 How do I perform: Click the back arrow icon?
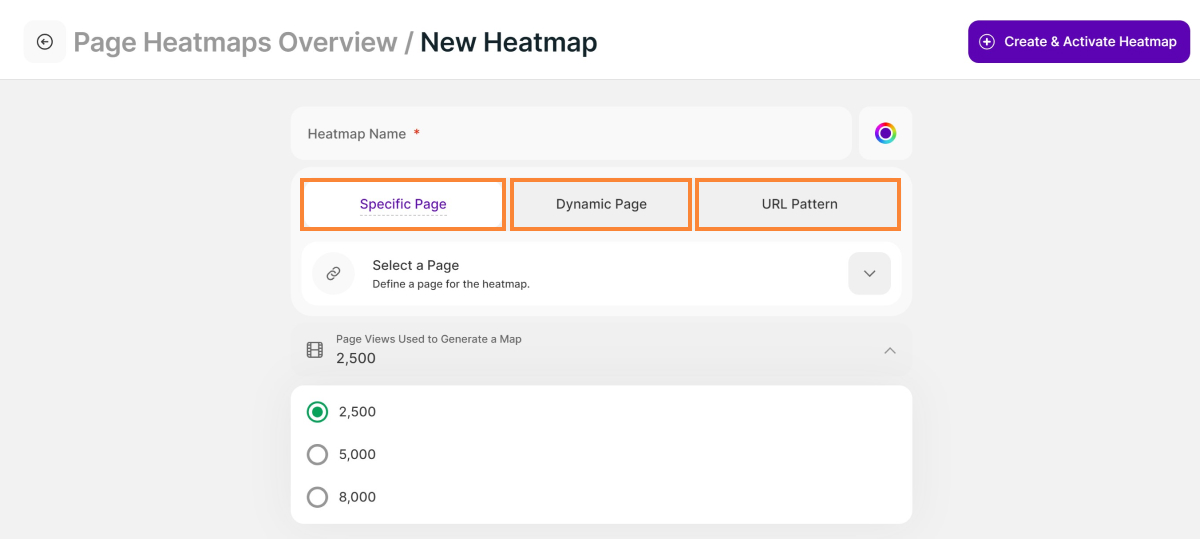[x=44, y=42]
